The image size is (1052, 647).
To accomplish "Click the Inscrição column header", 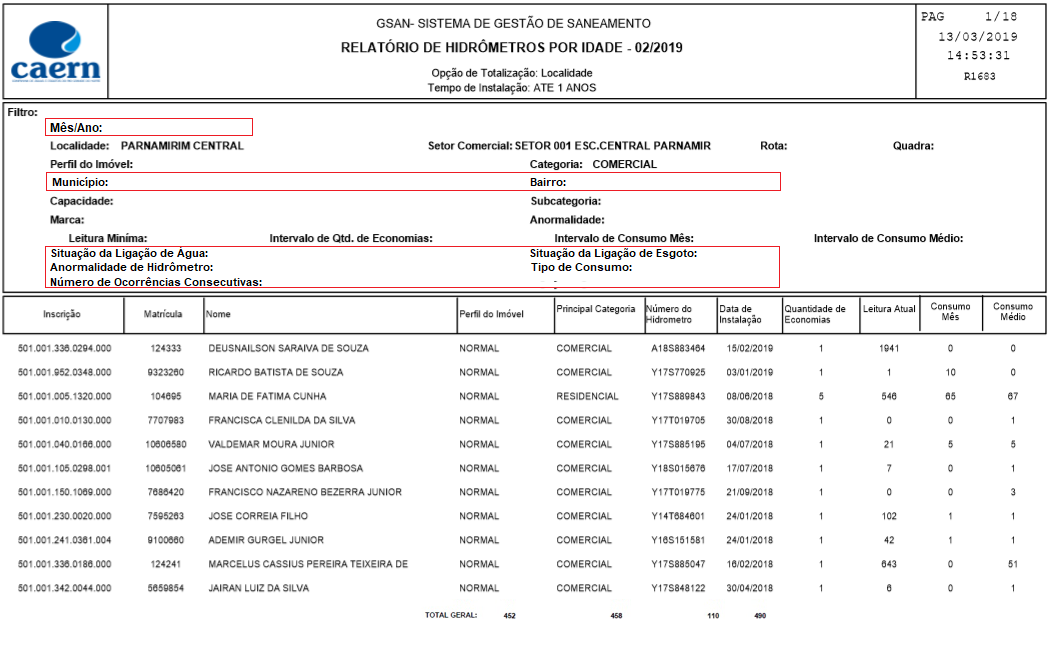I will (63, 314).
